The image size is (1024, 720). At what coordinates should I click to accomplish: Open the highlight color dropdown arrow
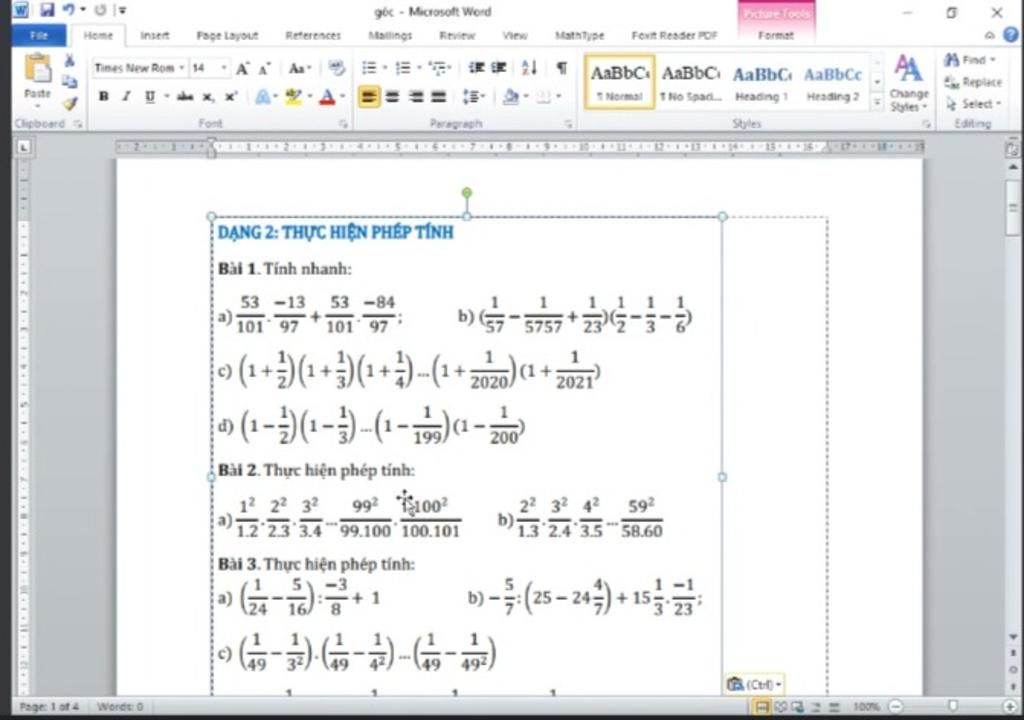tap(309, 97)
